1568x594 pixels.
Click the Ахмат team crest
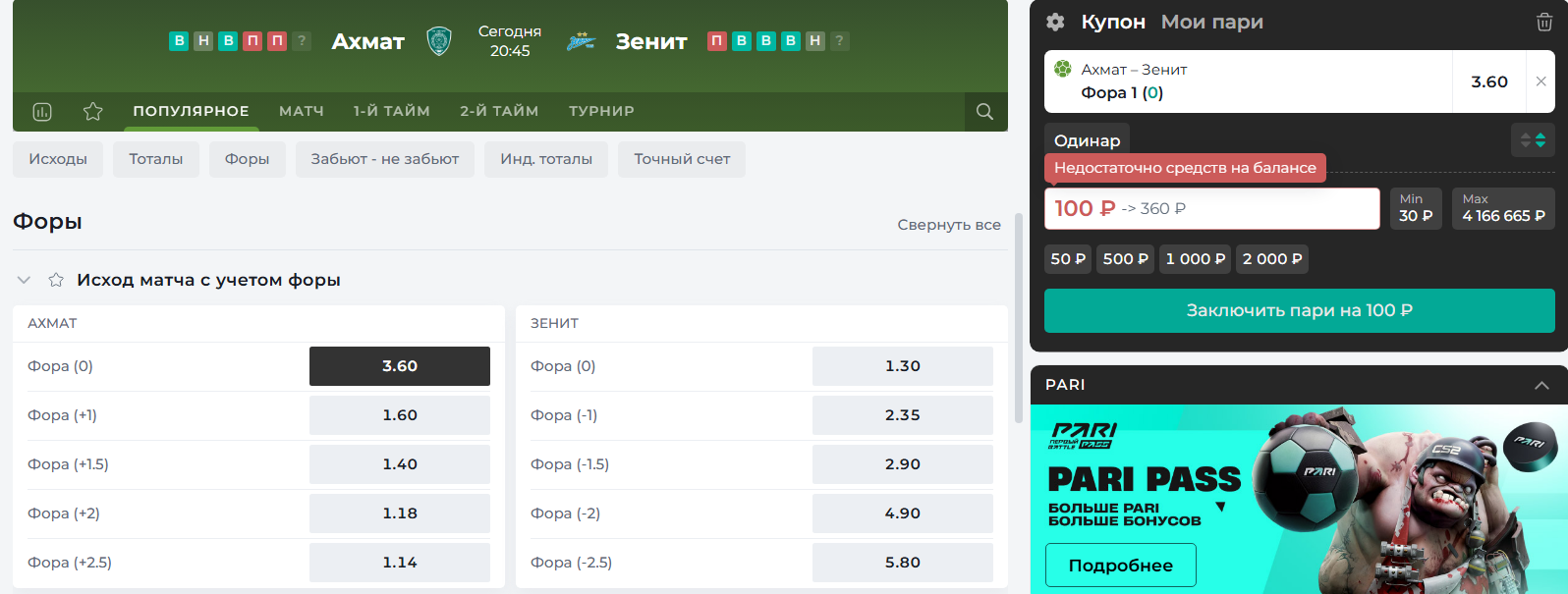click(439, 41)
